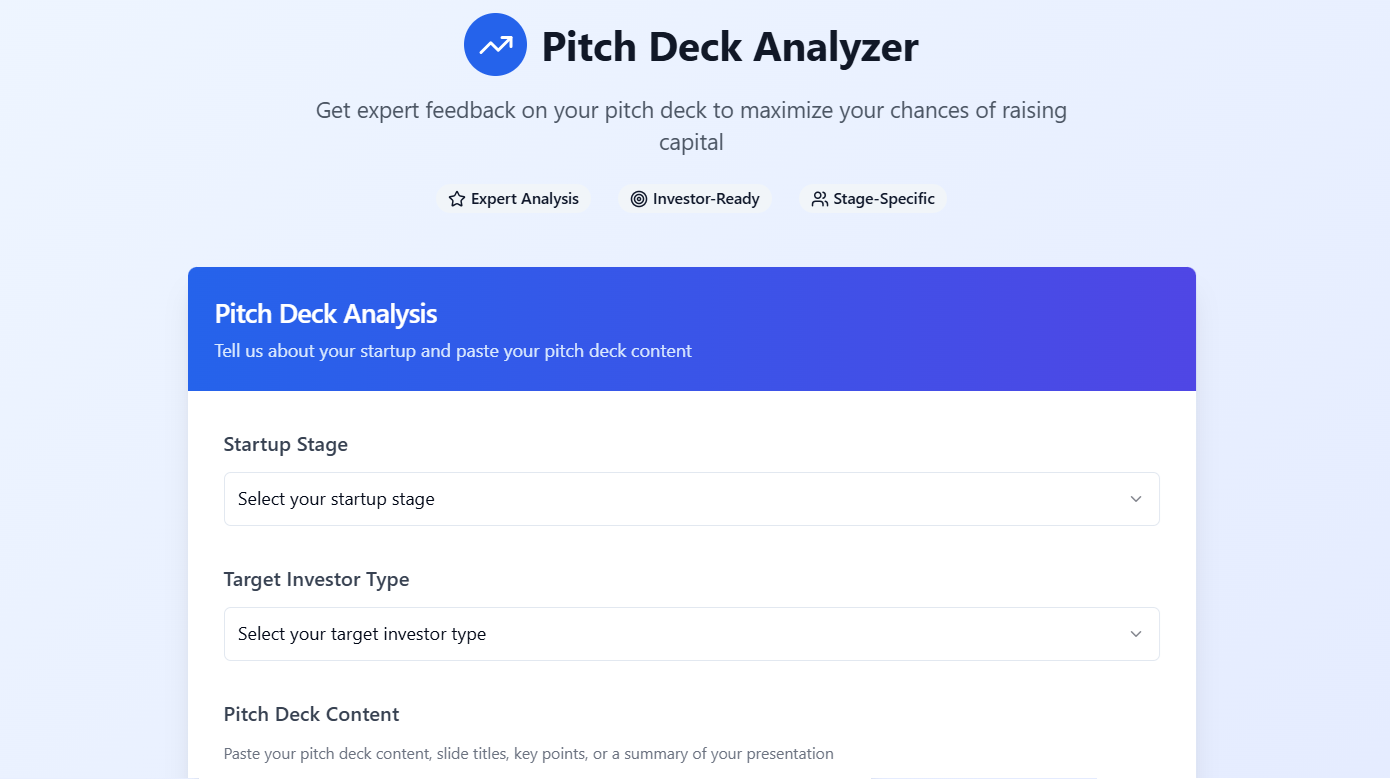Click the Startup Stage field label
Viewport: 1390px width, 779px height.
pos(286,445)
